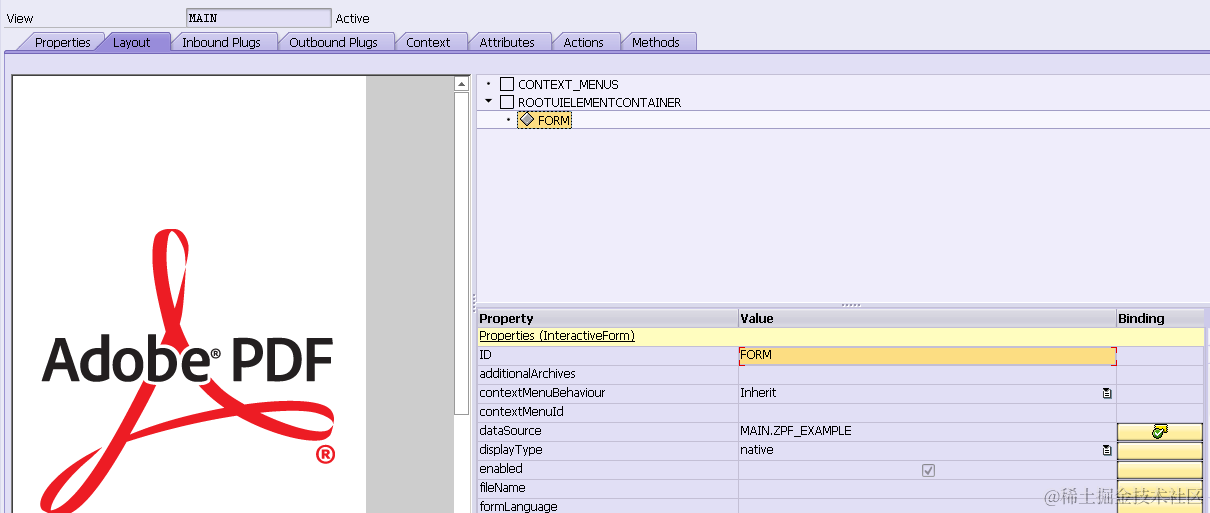Viewport: 1210px width, 513px height.
Task: Click the displayType binding button
Action: [x=1160, y=451]
